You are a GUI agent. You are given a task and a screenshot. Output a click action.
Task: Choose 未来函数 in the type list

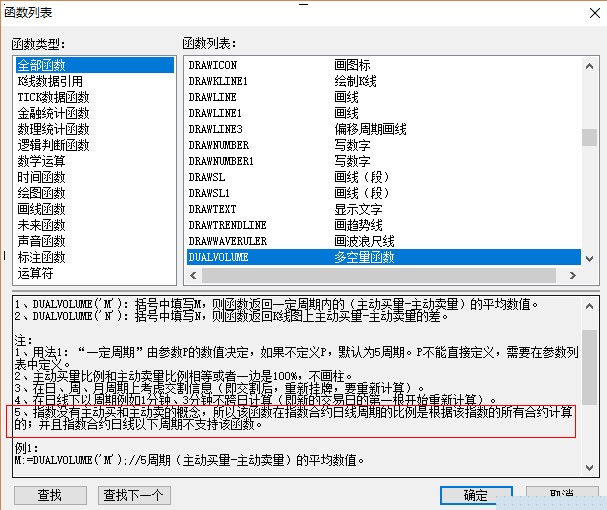click(41, 225)
